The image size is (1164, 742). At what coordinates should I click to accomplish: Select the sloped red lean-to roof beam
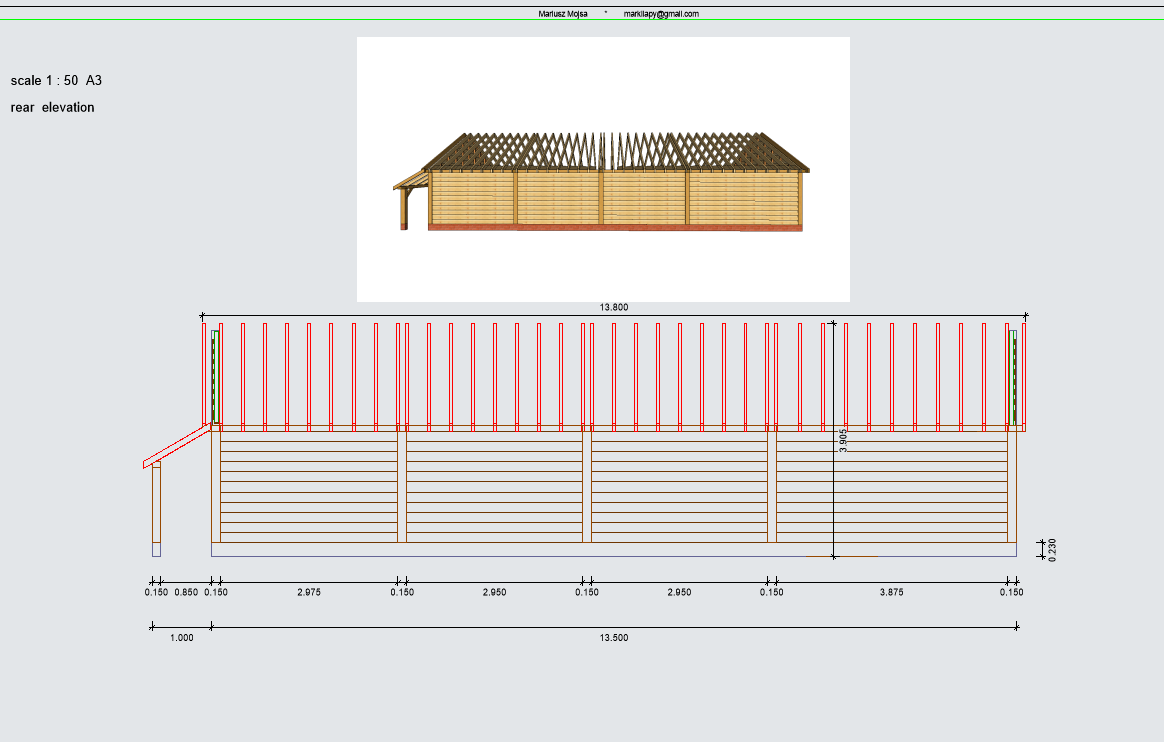178,447
